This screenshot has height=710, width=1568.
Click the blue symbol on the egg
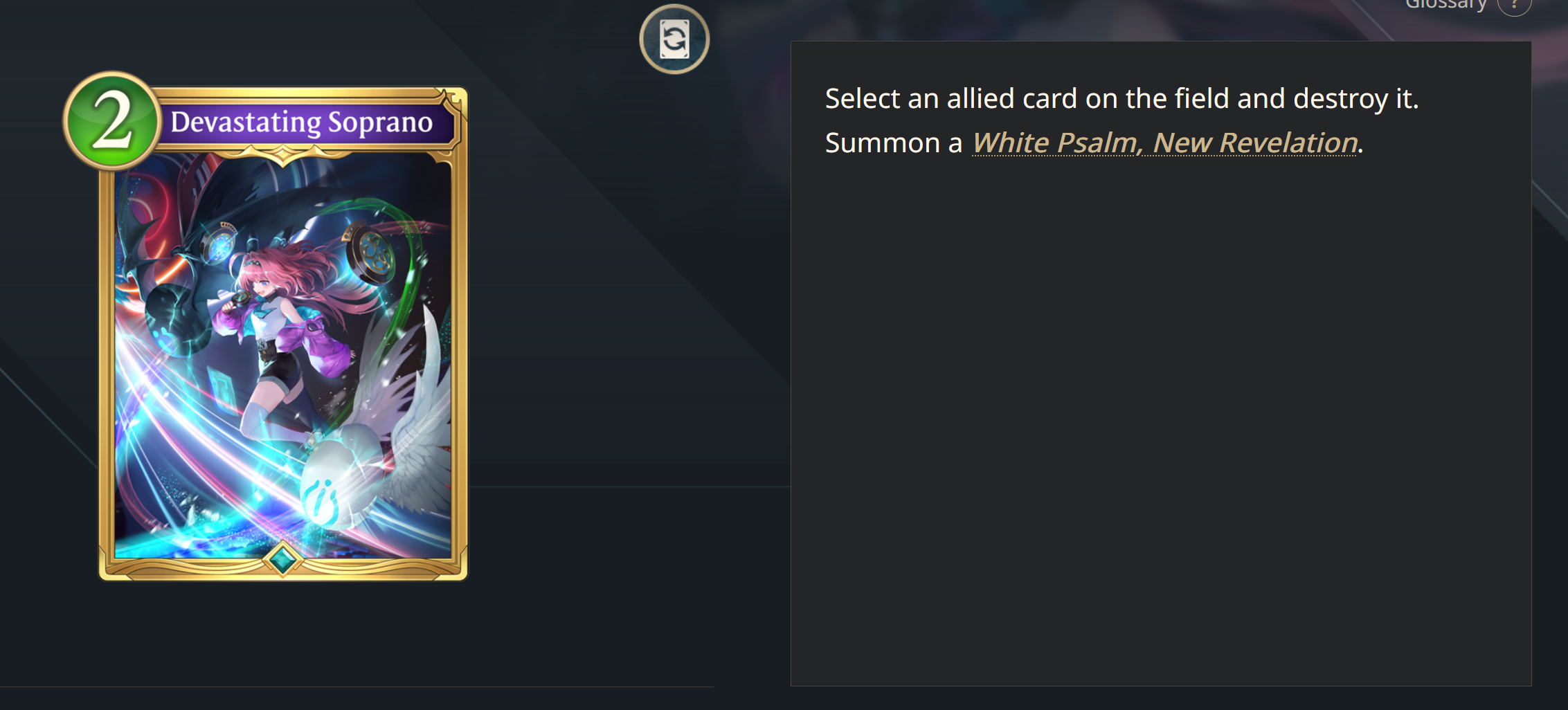tap(320, 500)
